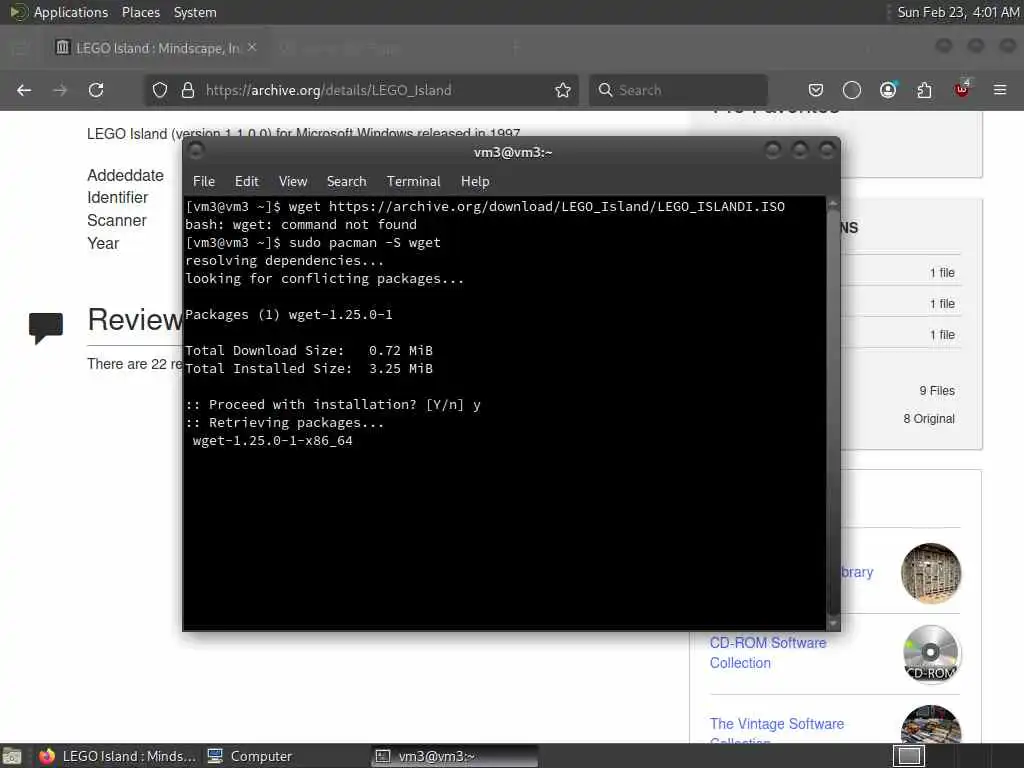This screenshot has height=768, width=1024.
Task: Click the 'Addeddate' metadata label
Action: click(x=125, y=176)
